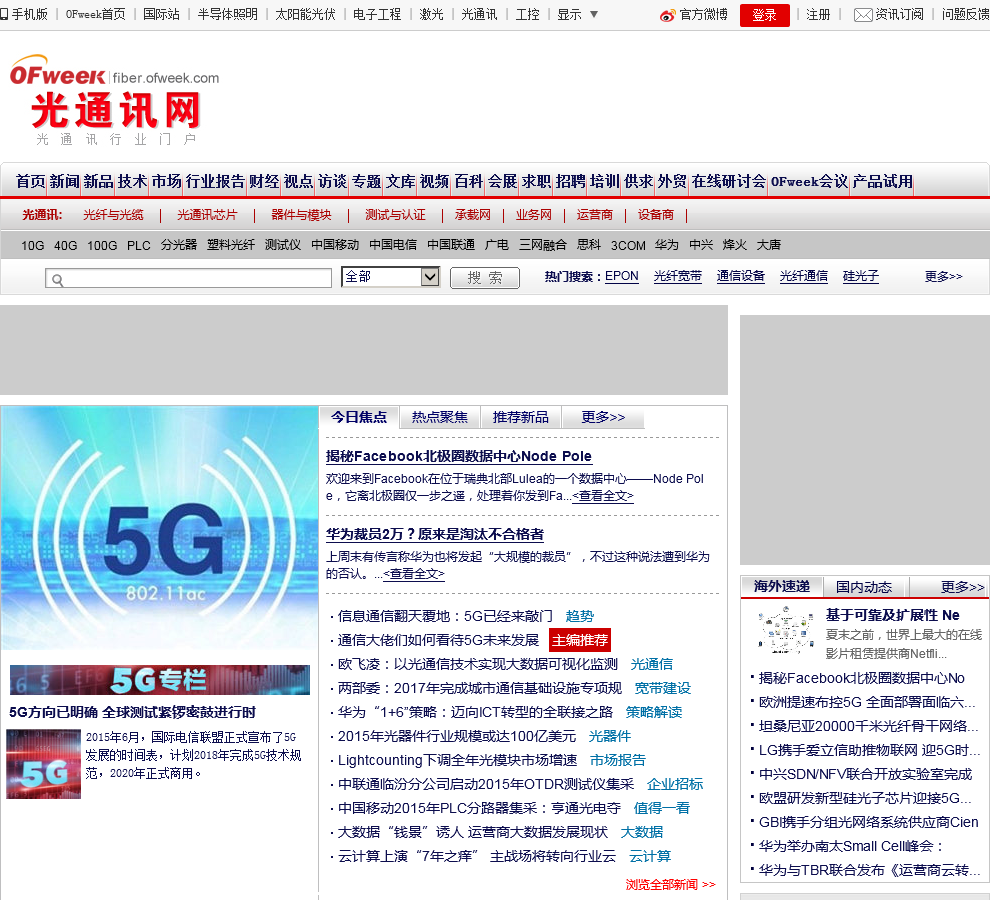The height and width of the screenshot is (900, 990).
Task: Click 查看全文 under the 华为裁员 article
Action: pos(414,574)
